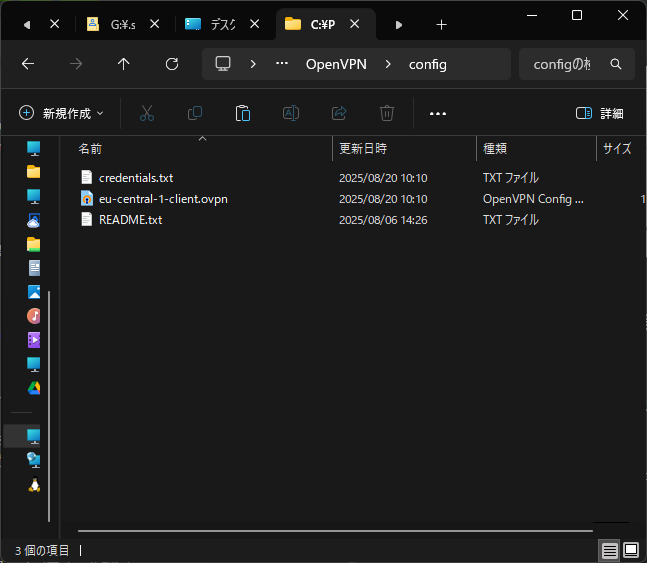Paste using the clipboard icon

243,113
